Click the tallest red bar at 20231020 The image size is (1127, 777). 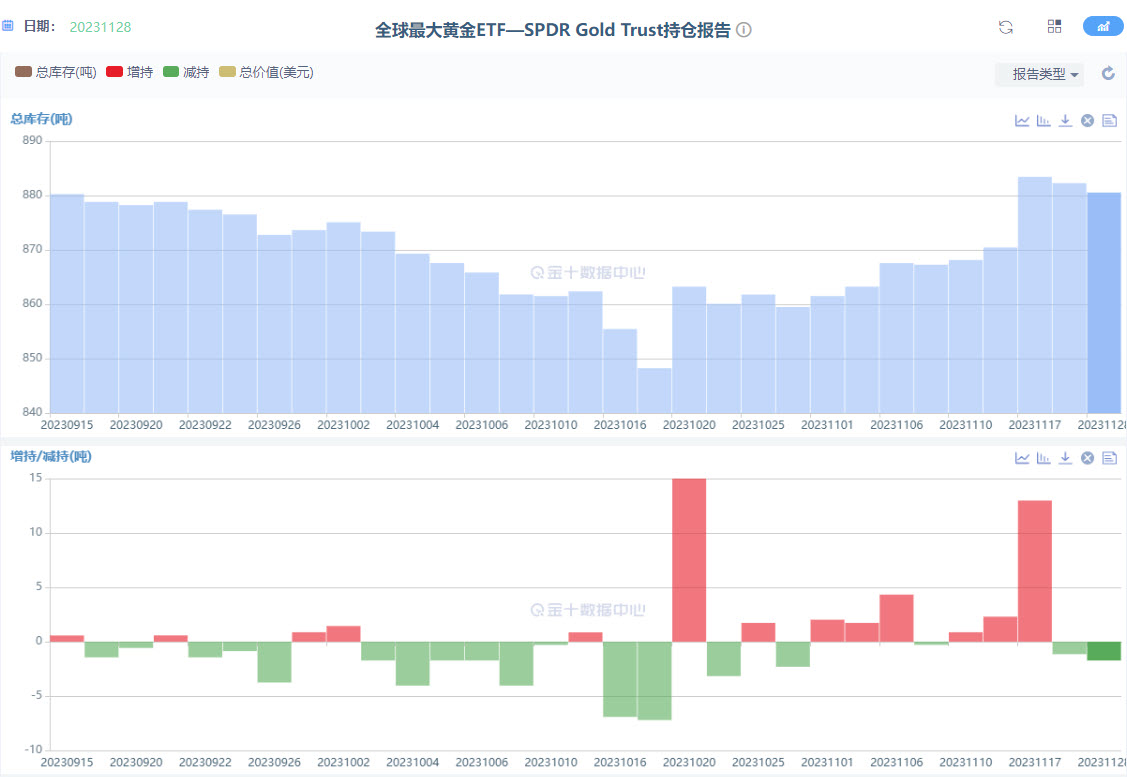click(x=689, y=560)
